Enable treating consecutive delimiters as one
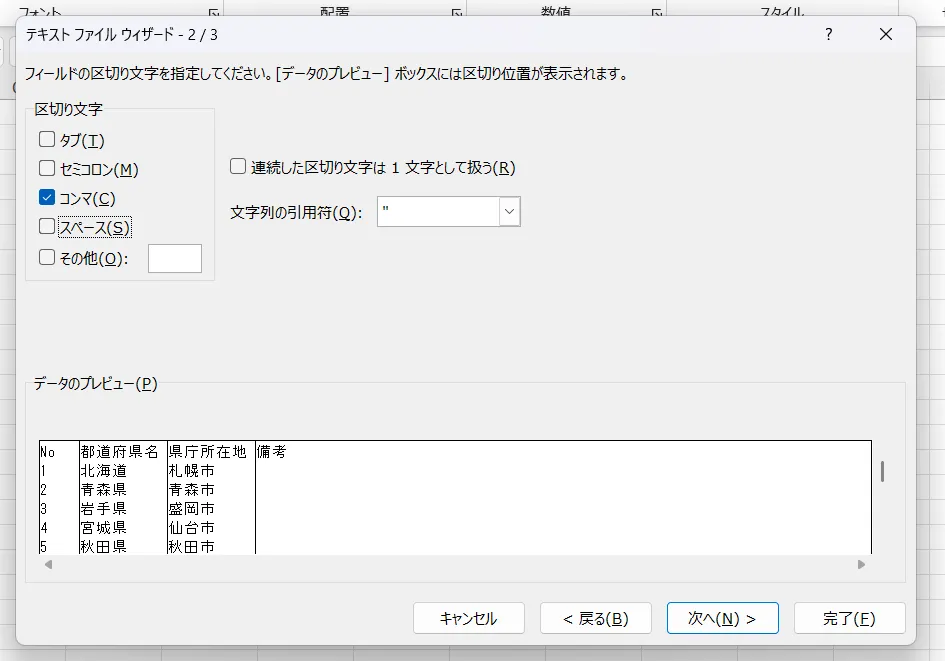Screen dimensions: 945x661 (x=238, y=167)
